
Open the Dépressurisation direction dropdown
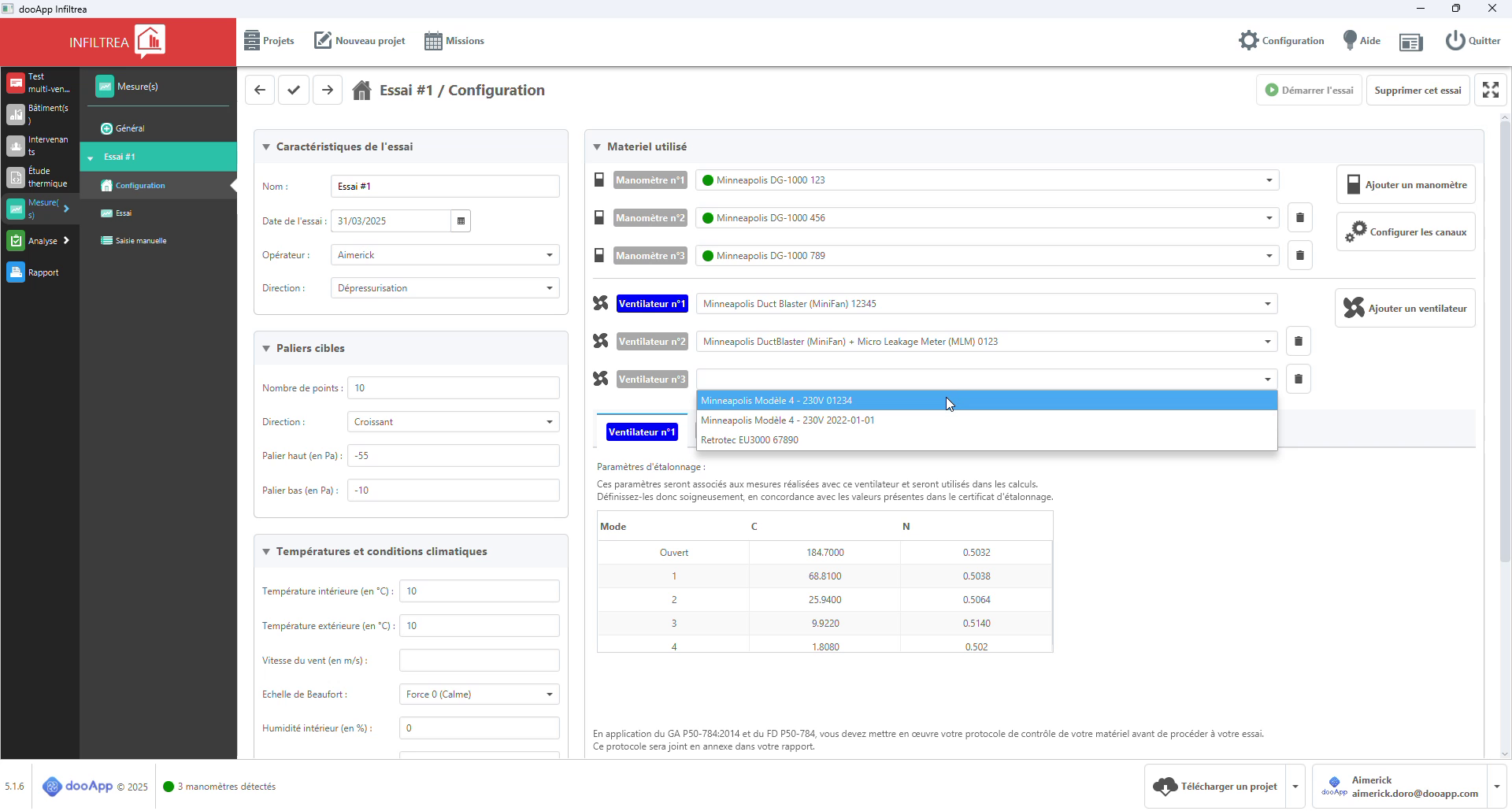445,288
